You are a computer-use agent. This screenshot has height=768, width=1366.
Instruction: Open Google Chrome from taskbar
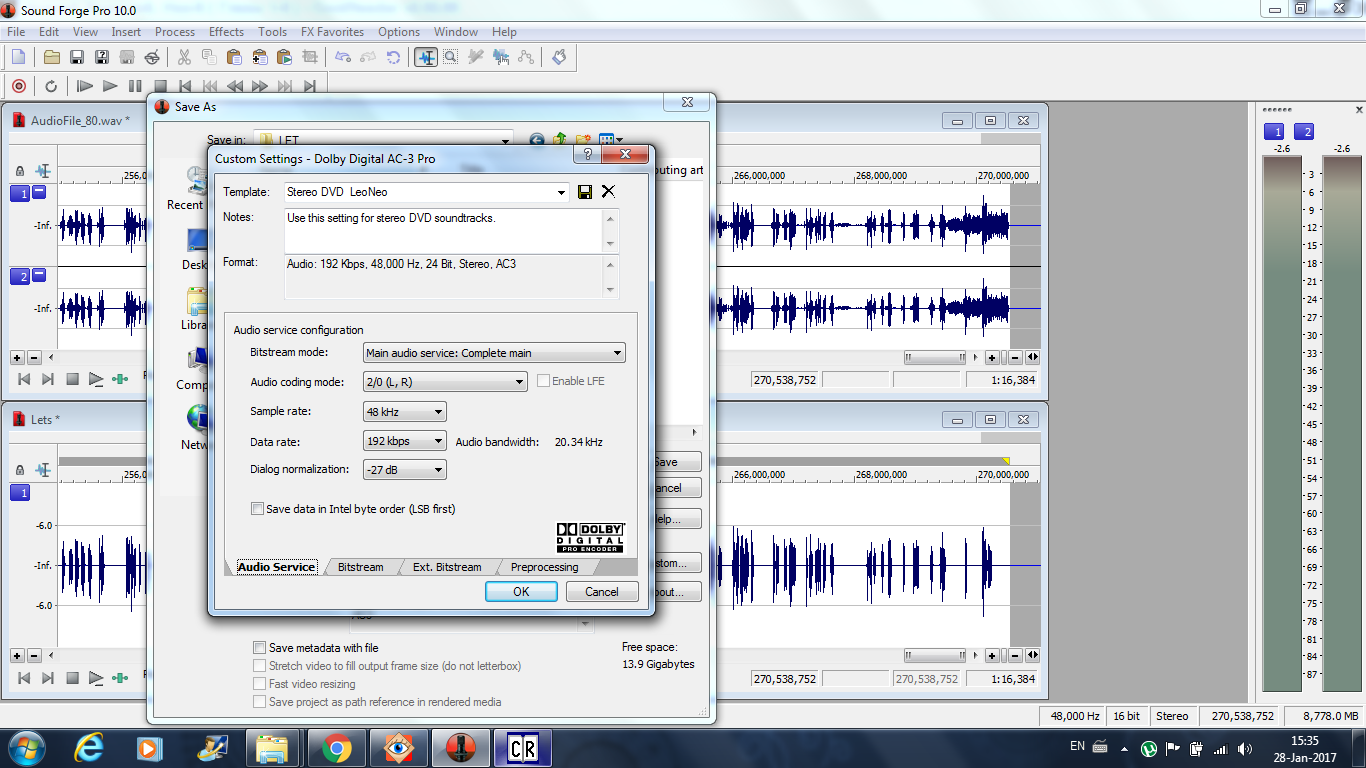335,747
